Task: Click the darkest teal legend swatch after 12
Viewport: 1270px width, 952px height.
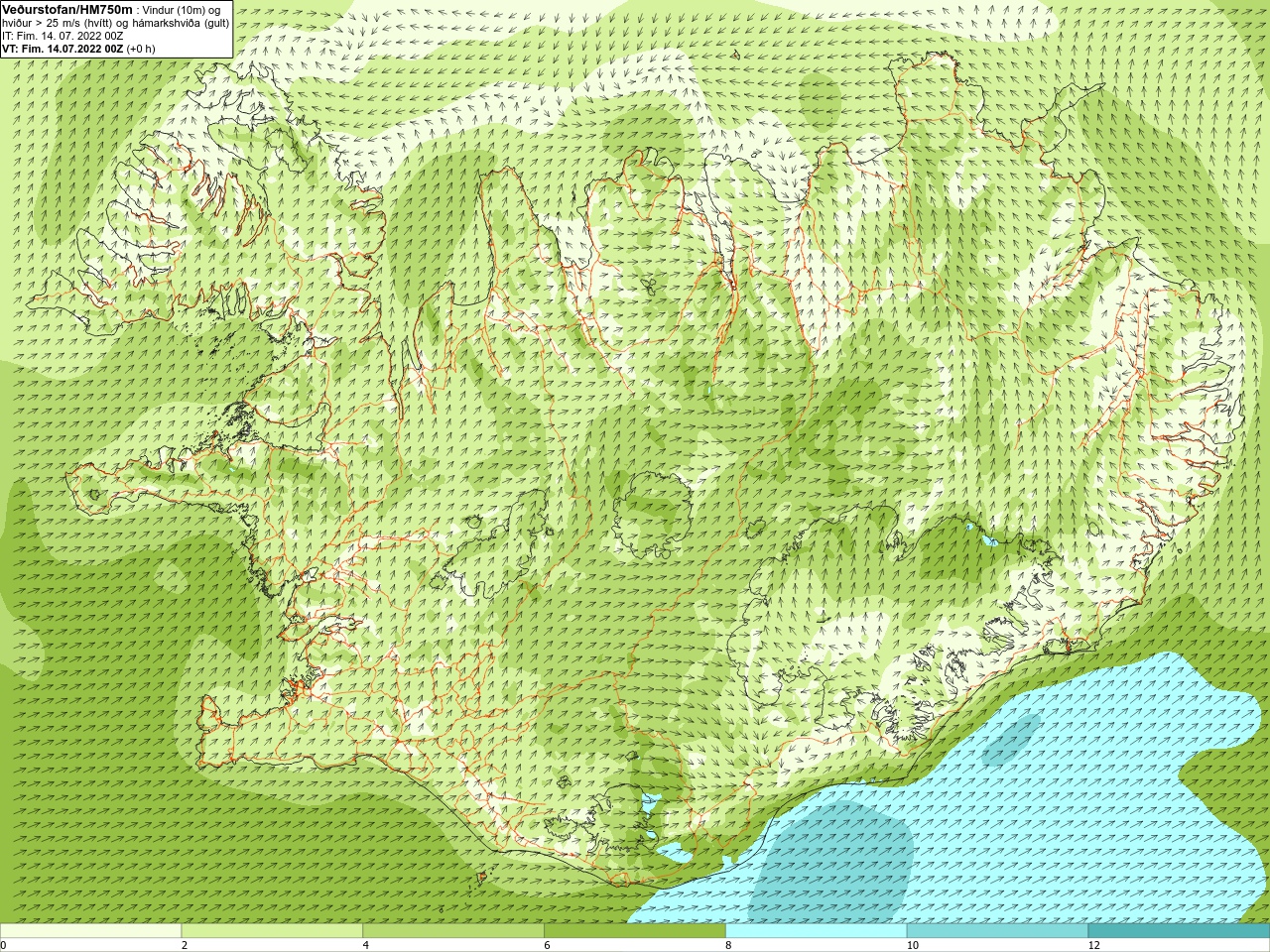Action: (x=1179, y=931)
